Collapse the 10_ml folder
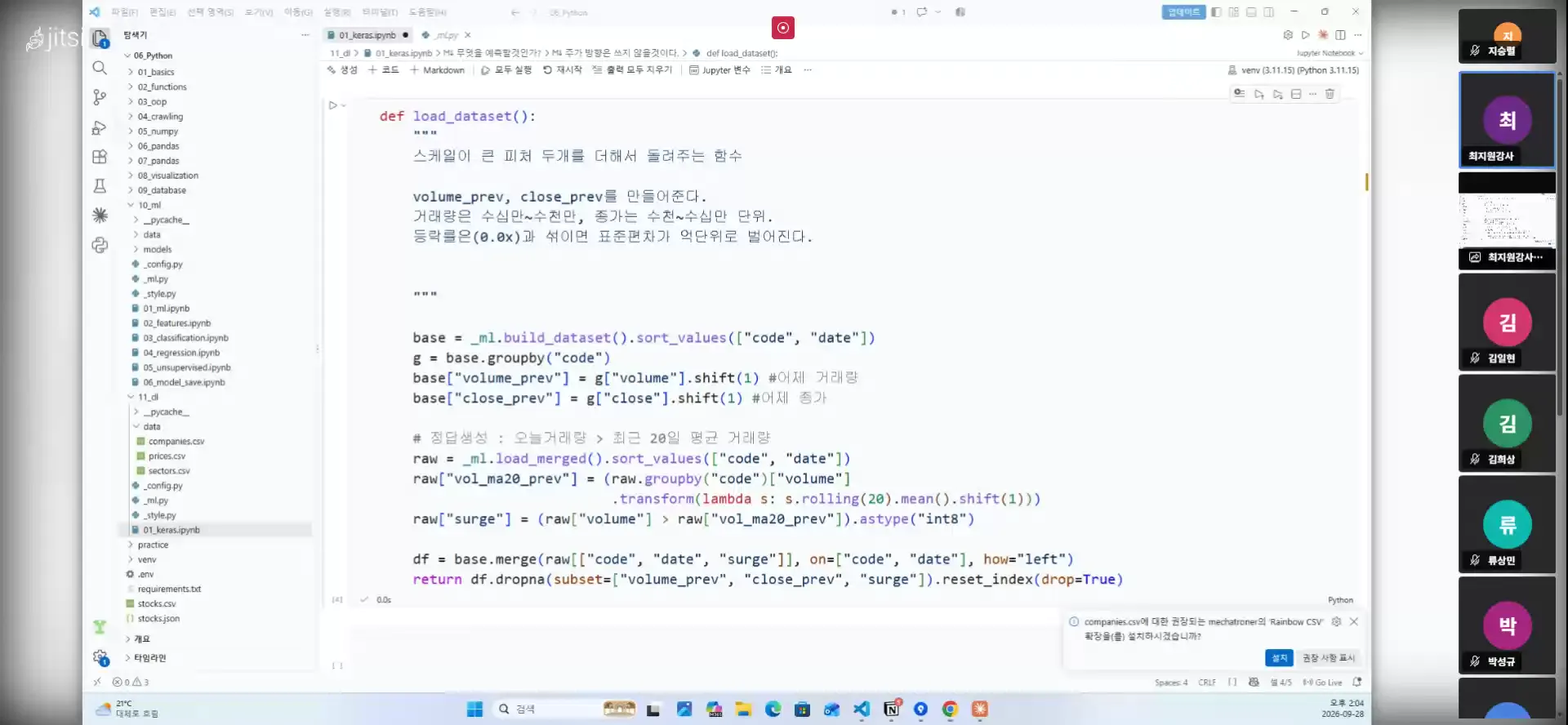The image size is (1568, 725). pyautogui.click(x=149, y=205)
